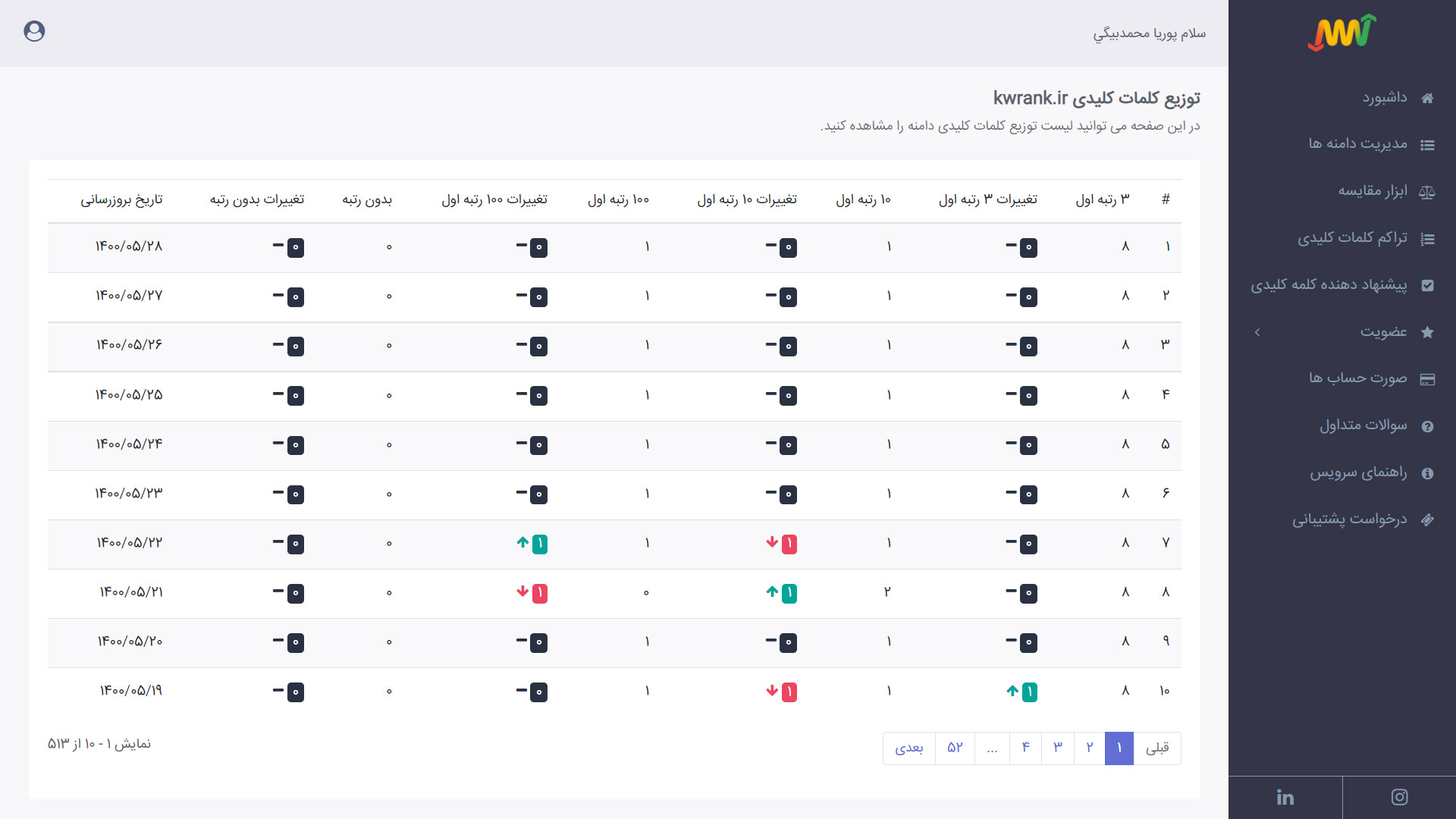The width and height of the screenshot is (1456, 819).
Task: Click the greeting سلام پوریا محمدبیگی
Action: (x=1149, y=33)
